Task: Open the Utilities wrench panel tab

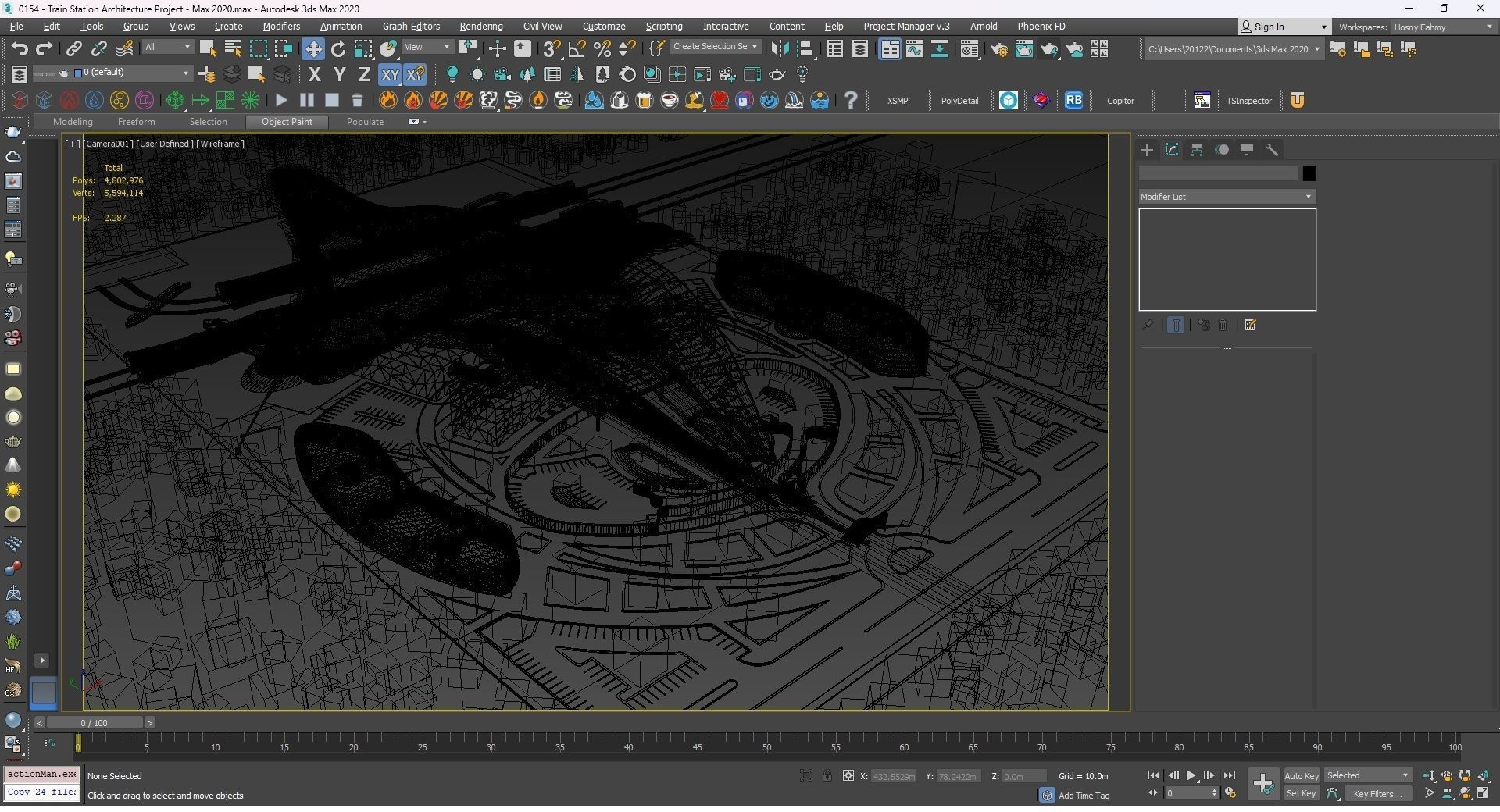Action: [x=1272, y=150]
